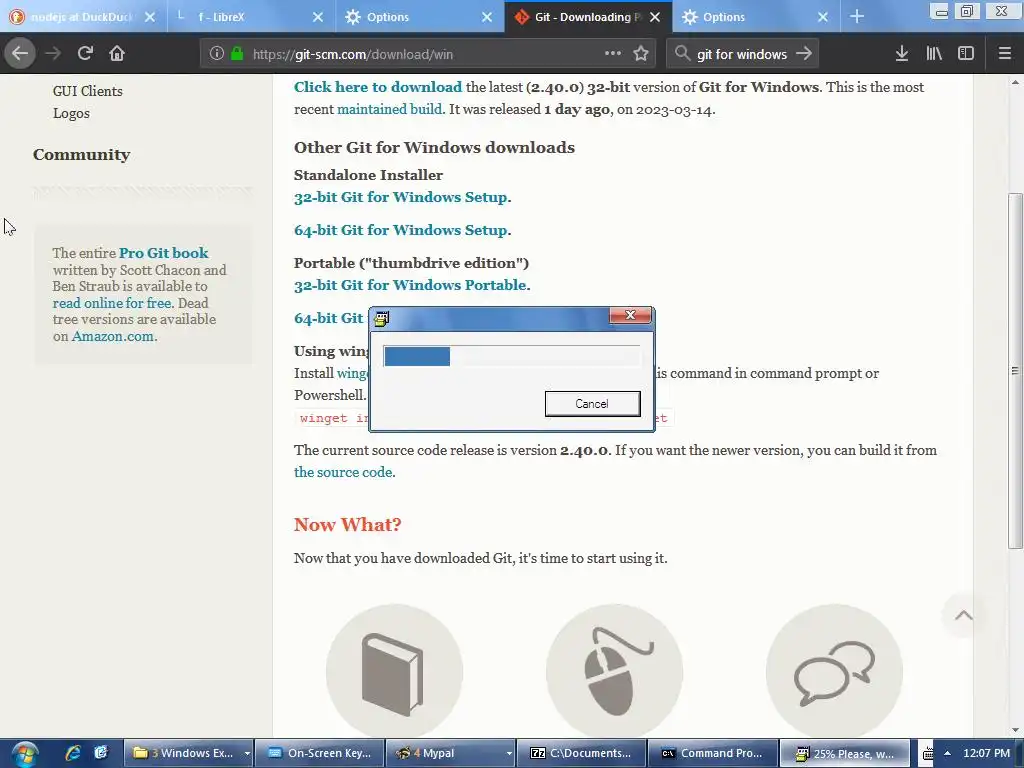Image resolution: width=1024 pixels, height=768 pixels.
Task: Click the chat bubbles icon circle
Action: [835, 672]
